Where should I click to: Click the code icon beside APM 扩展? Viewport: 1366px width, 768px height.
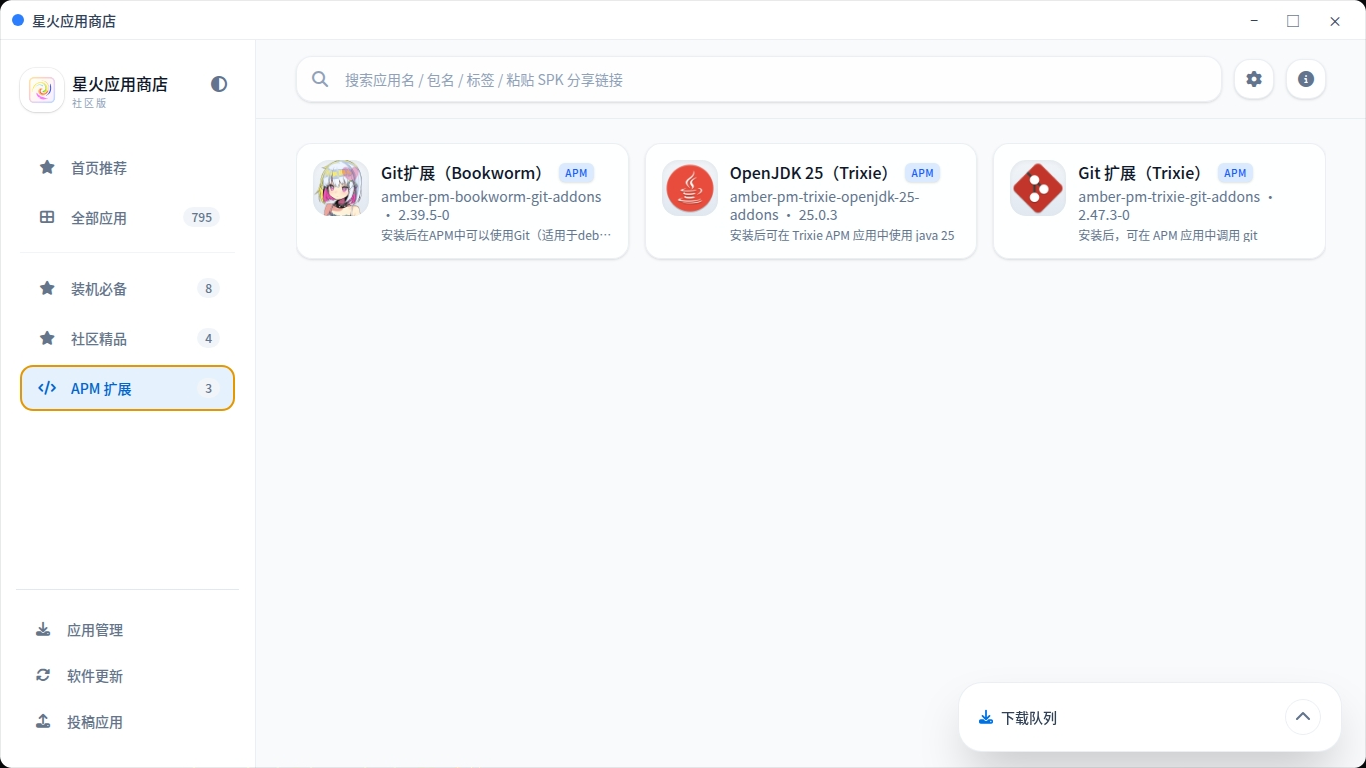pyautogui.click(x=47, y=388)
